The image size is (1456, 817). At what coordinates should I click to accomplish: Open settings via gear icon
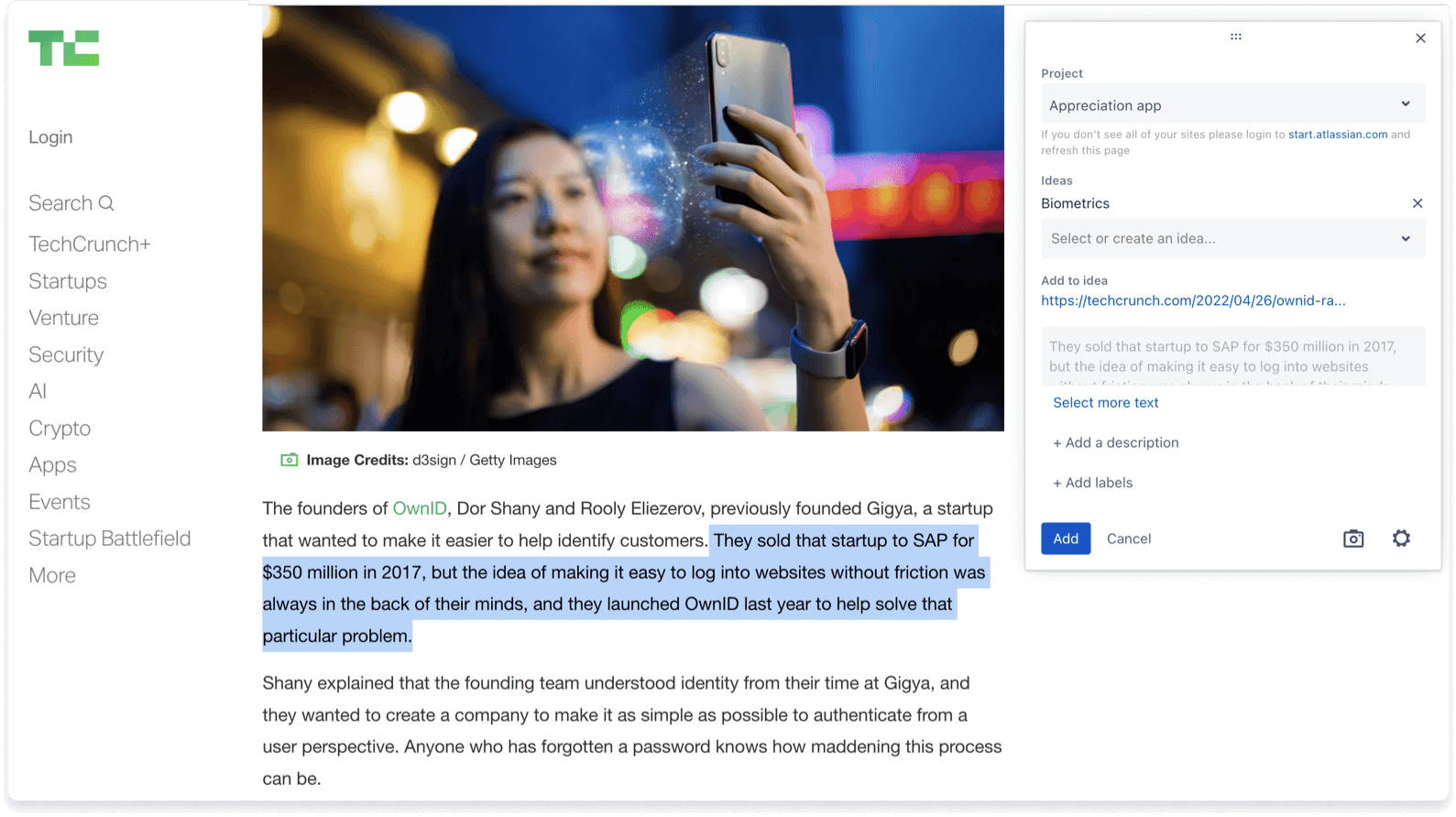point(1401,539)
